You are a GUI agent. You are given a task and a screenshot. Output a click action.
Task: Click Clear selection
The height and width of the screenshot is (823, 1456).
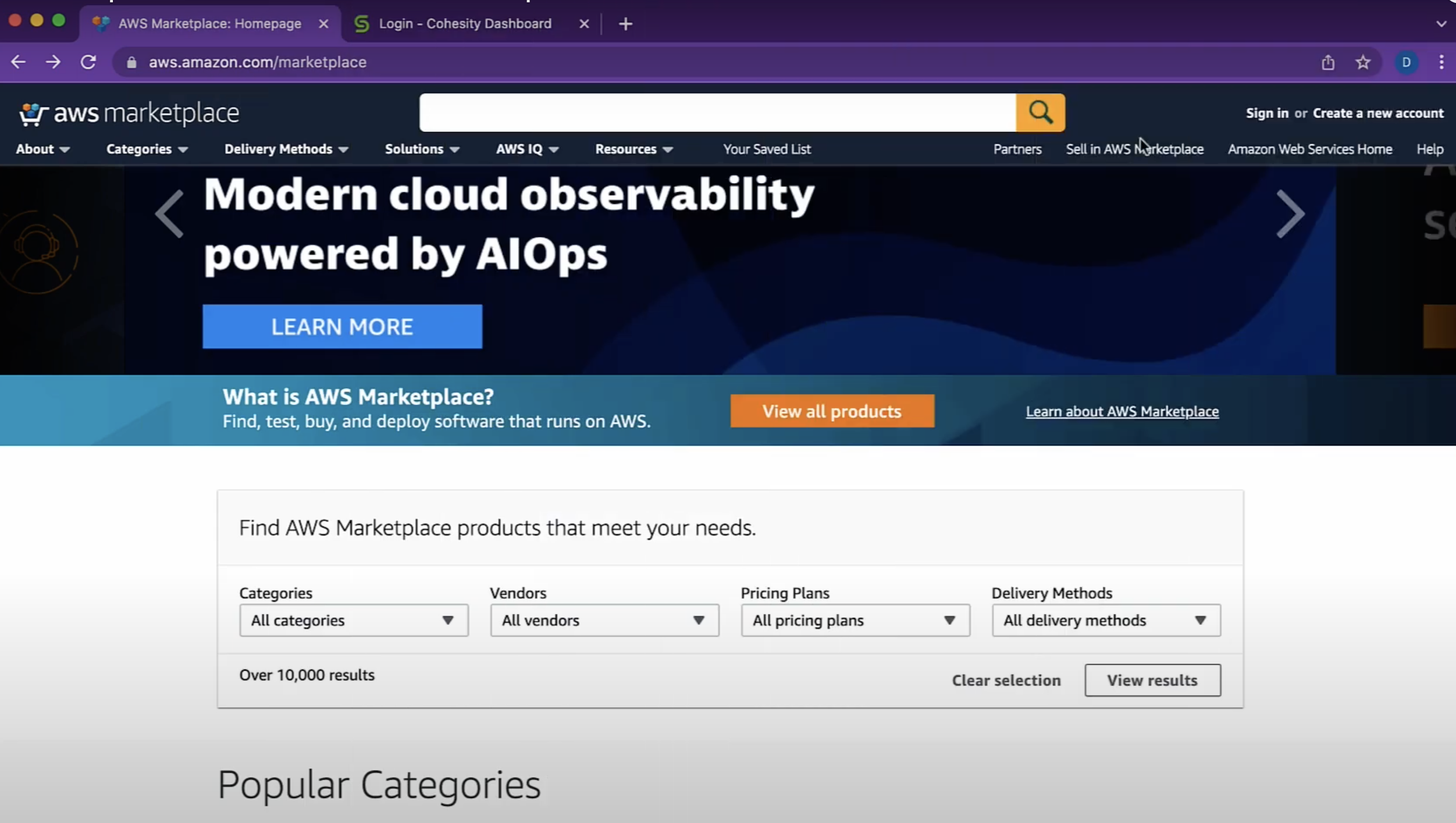click(1006, 680)
